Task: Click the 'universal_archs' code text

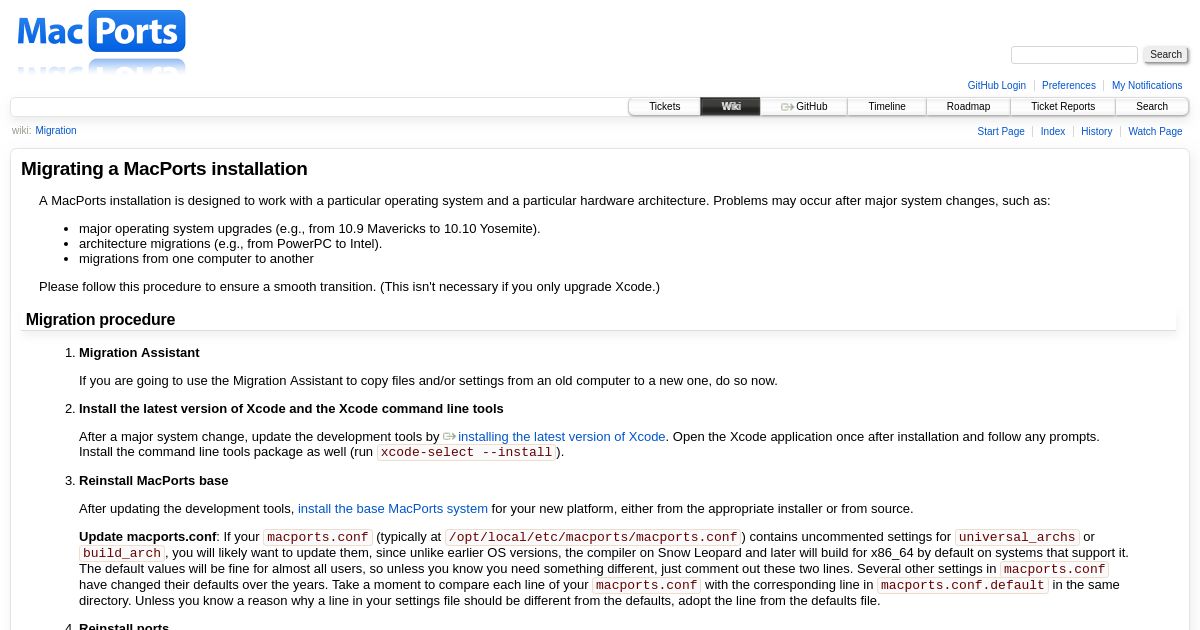Action: point(1017,537)
